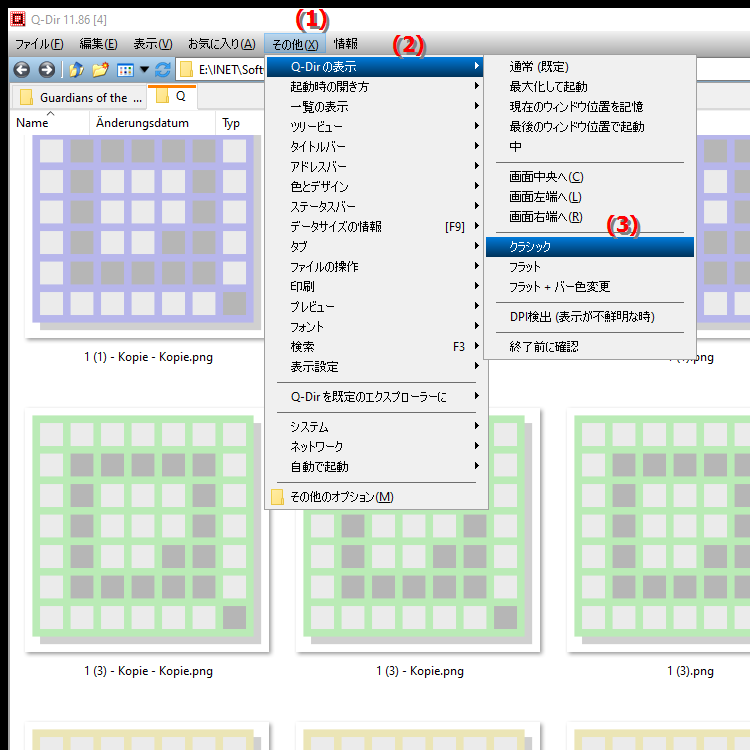Open the タブ submenu entry
The width and height of the screenshot is (750, 750).
pos(375,247)
